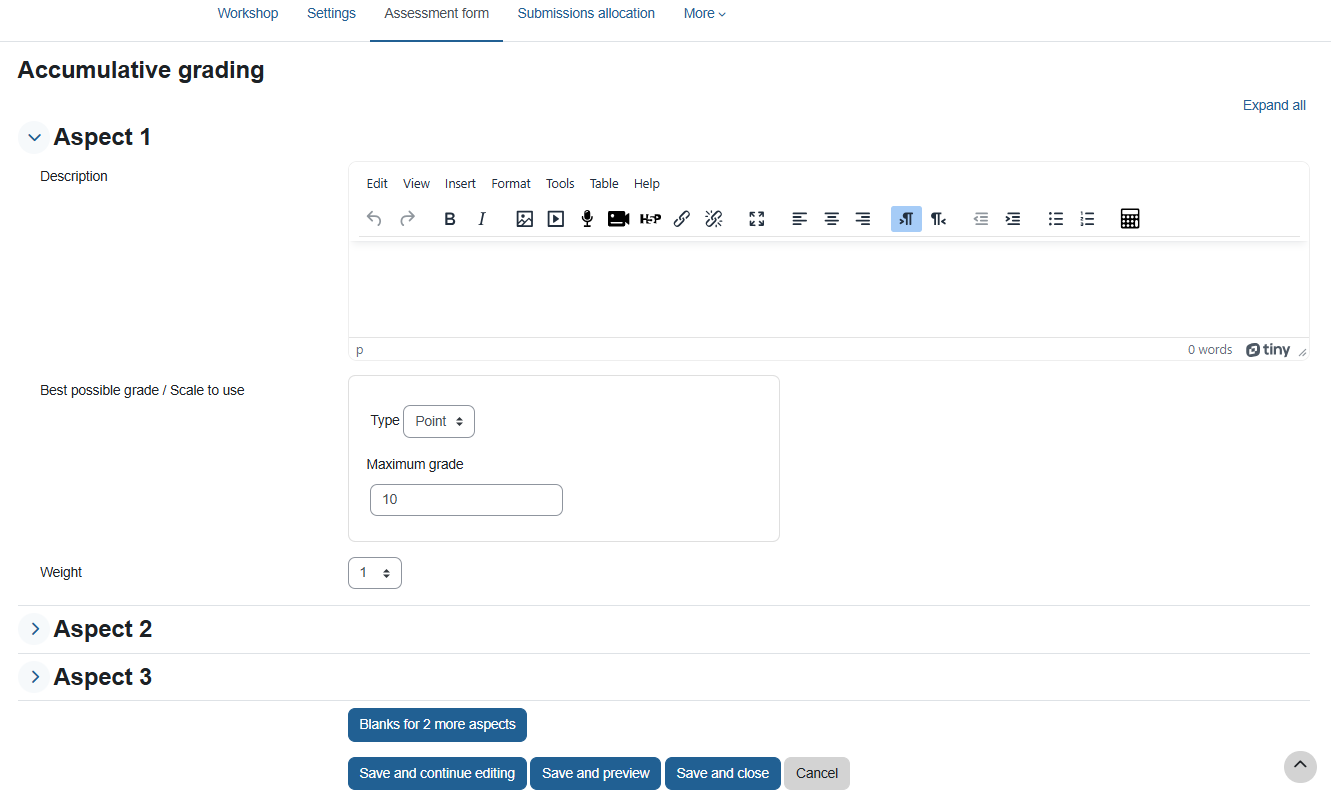Open the More navigation dropdown
This screenshot has height=803, width=1332.
coord(705,14)
